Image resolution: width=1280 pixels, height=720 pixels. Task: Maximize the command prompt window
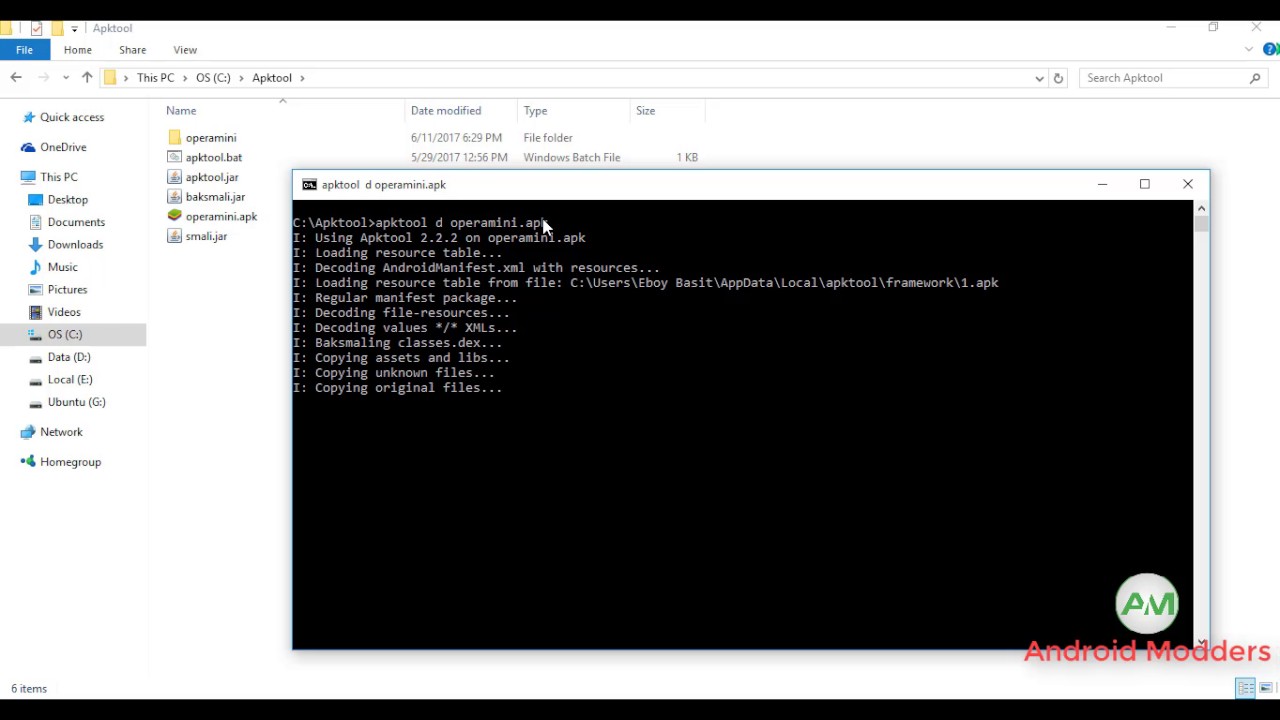click(x=1145, y=184)
